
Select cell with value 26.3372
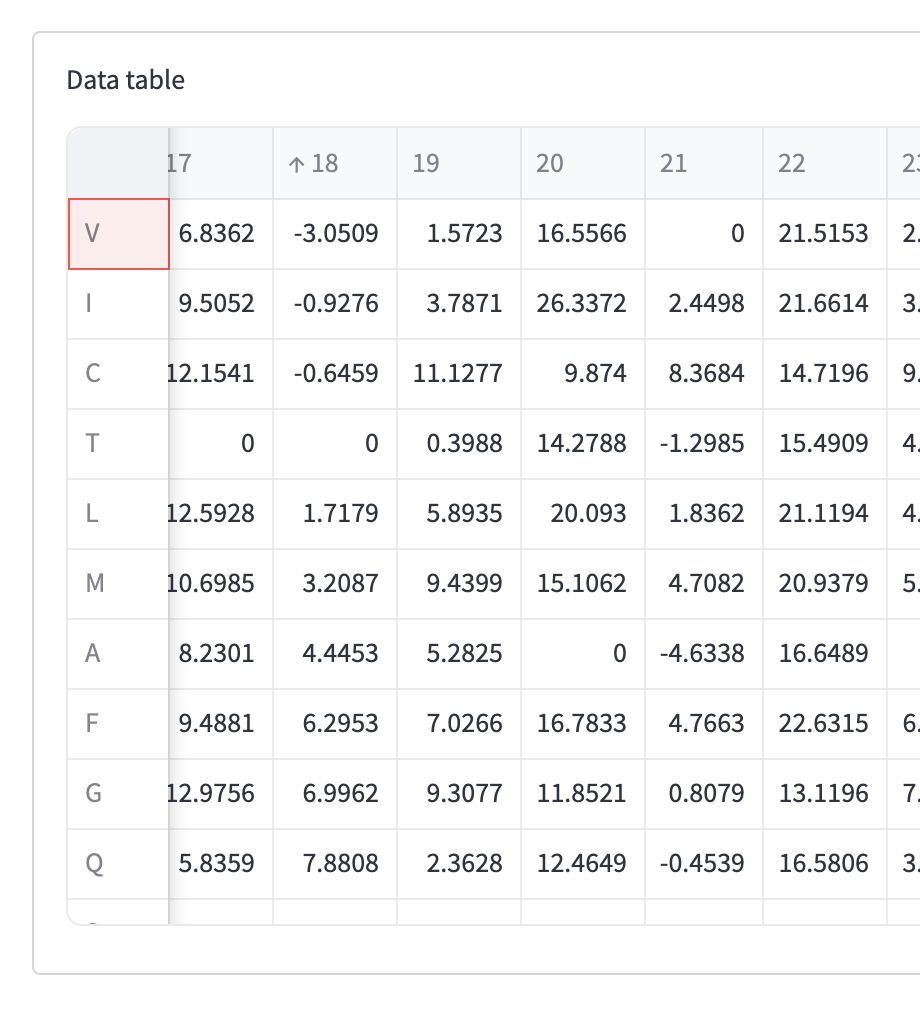[582, 304]
